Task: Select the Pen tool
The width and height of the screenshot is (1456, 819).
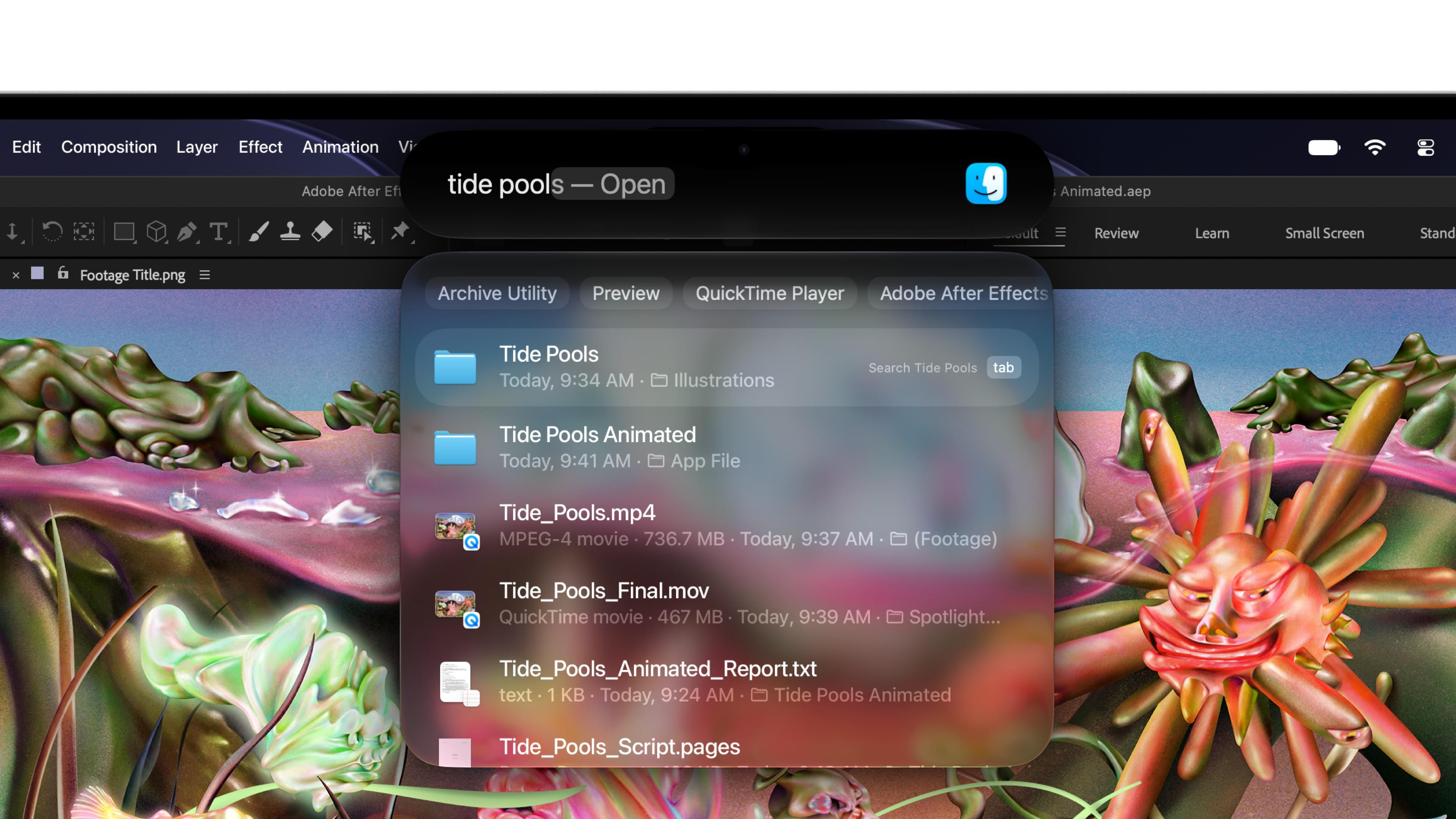Action: click(187, 232)
